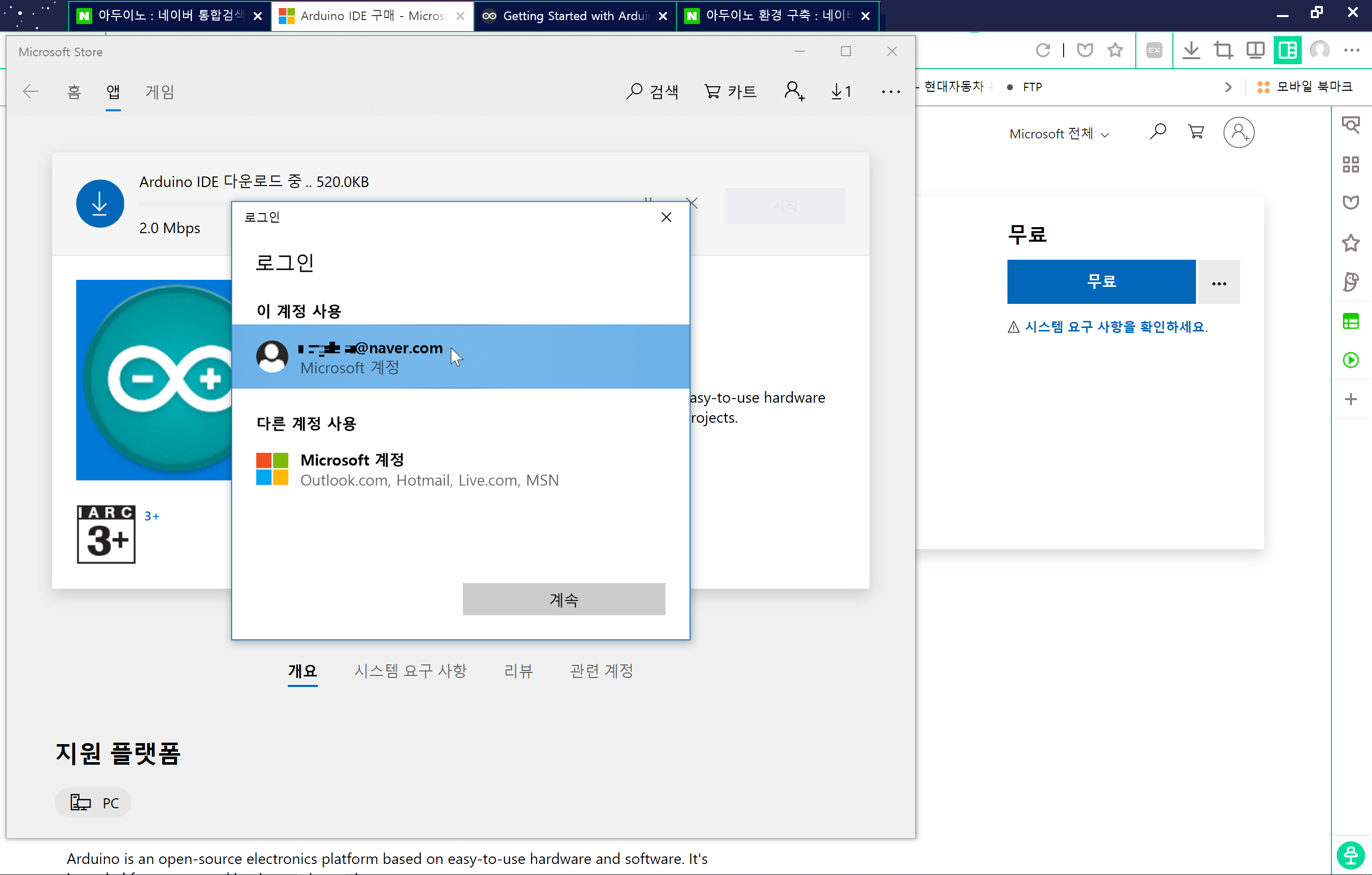Cancel the Arduino IDE download
This screenshot has height=875, width=1372.
(693, 202)
